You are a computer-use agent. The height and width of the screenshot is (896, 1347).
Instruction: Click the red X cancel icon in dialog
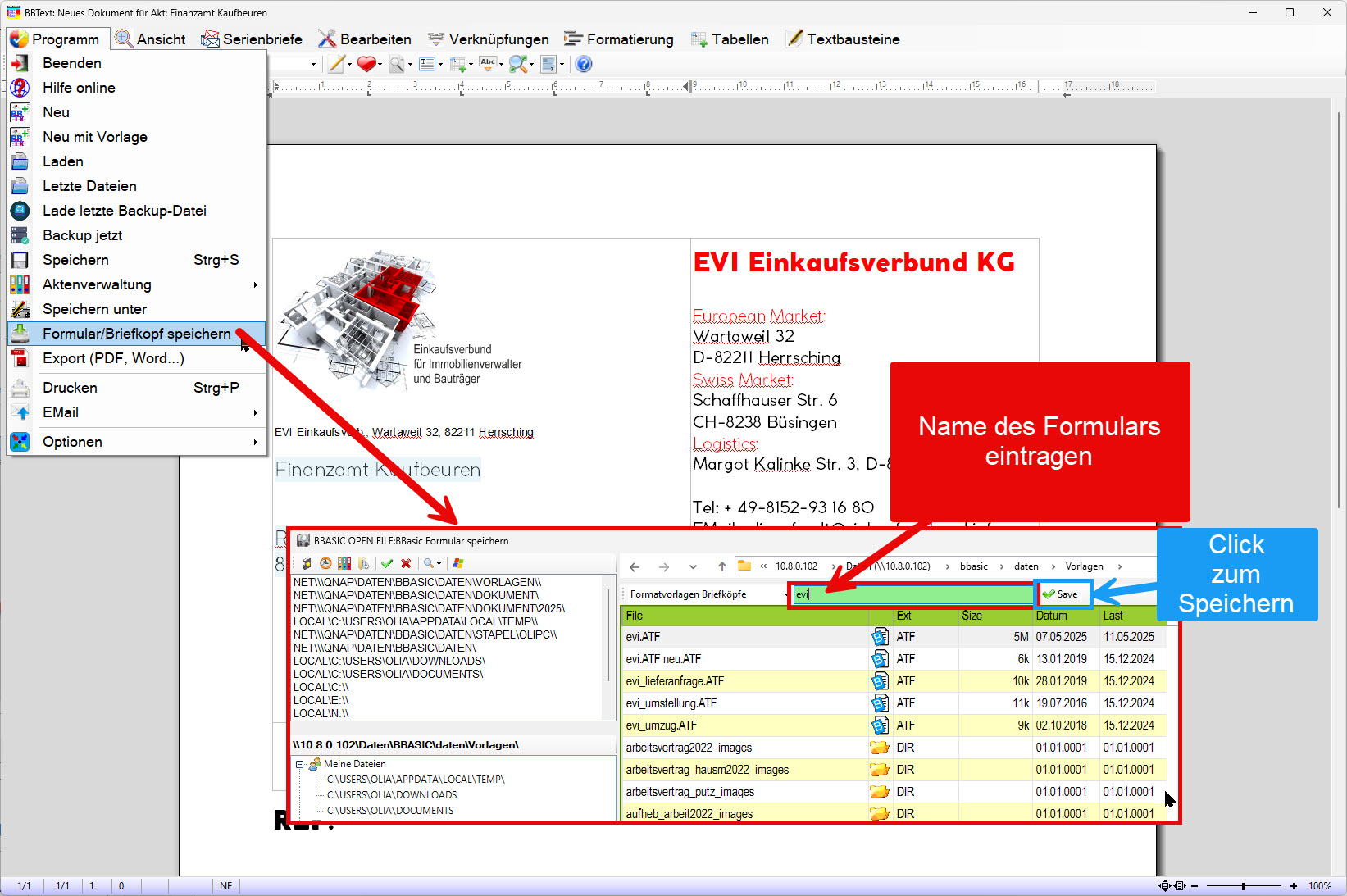coord(406,563)
